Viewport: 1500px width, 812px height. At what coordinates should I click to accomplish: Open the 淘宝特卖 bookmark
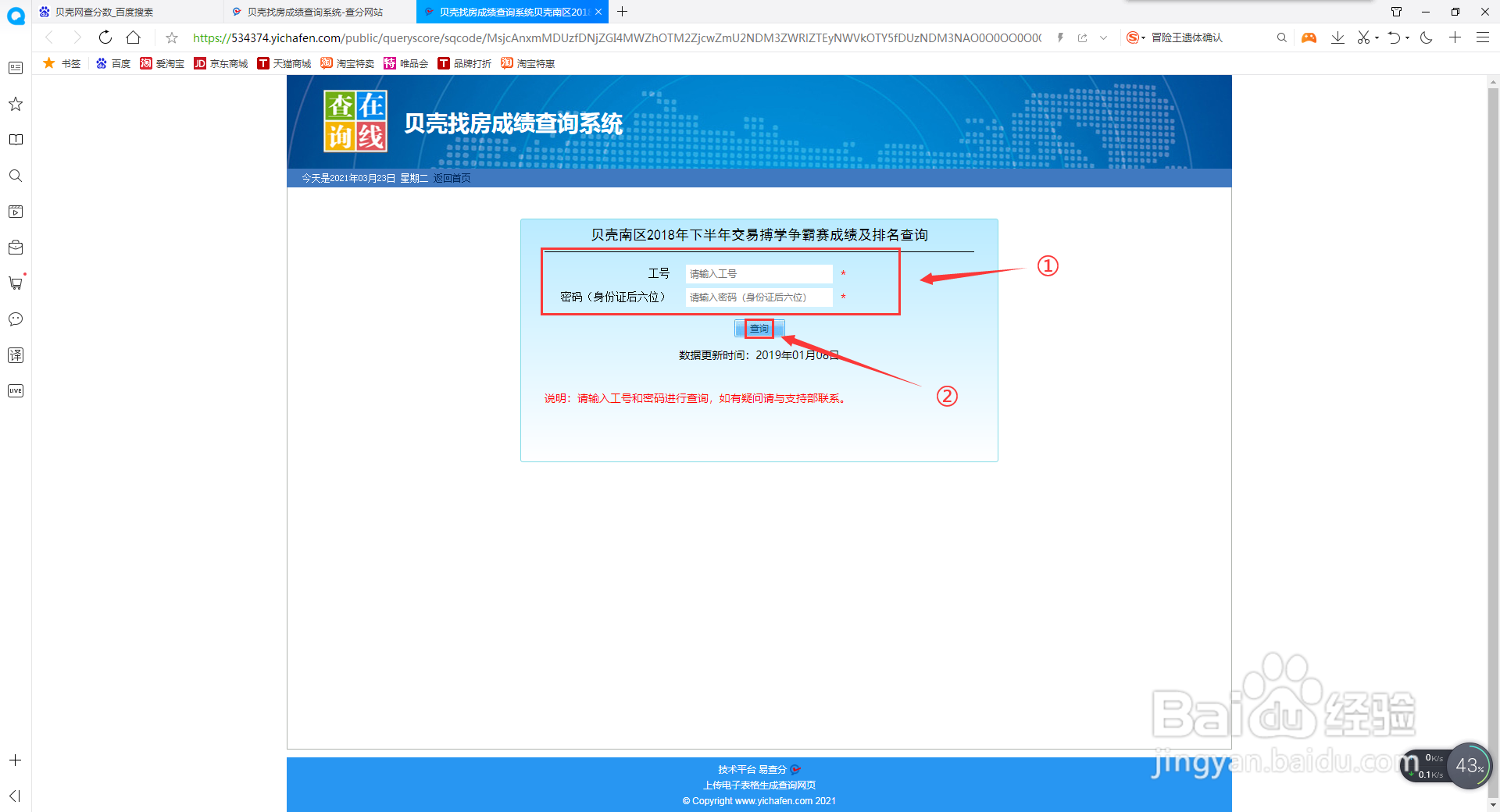[x=347, y=63]
